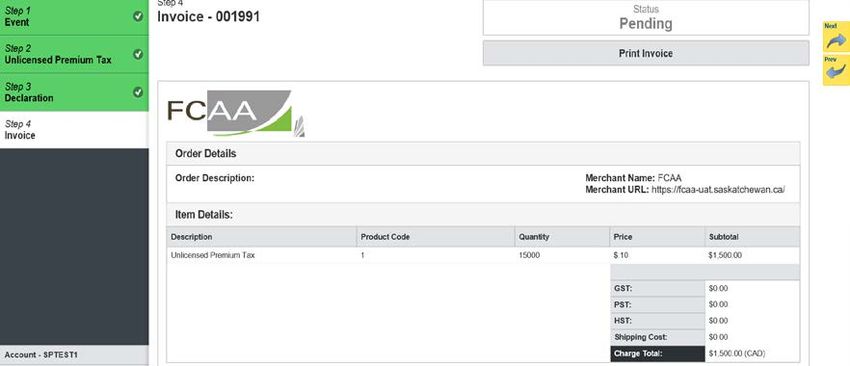Click the Charge Total label

658,354
